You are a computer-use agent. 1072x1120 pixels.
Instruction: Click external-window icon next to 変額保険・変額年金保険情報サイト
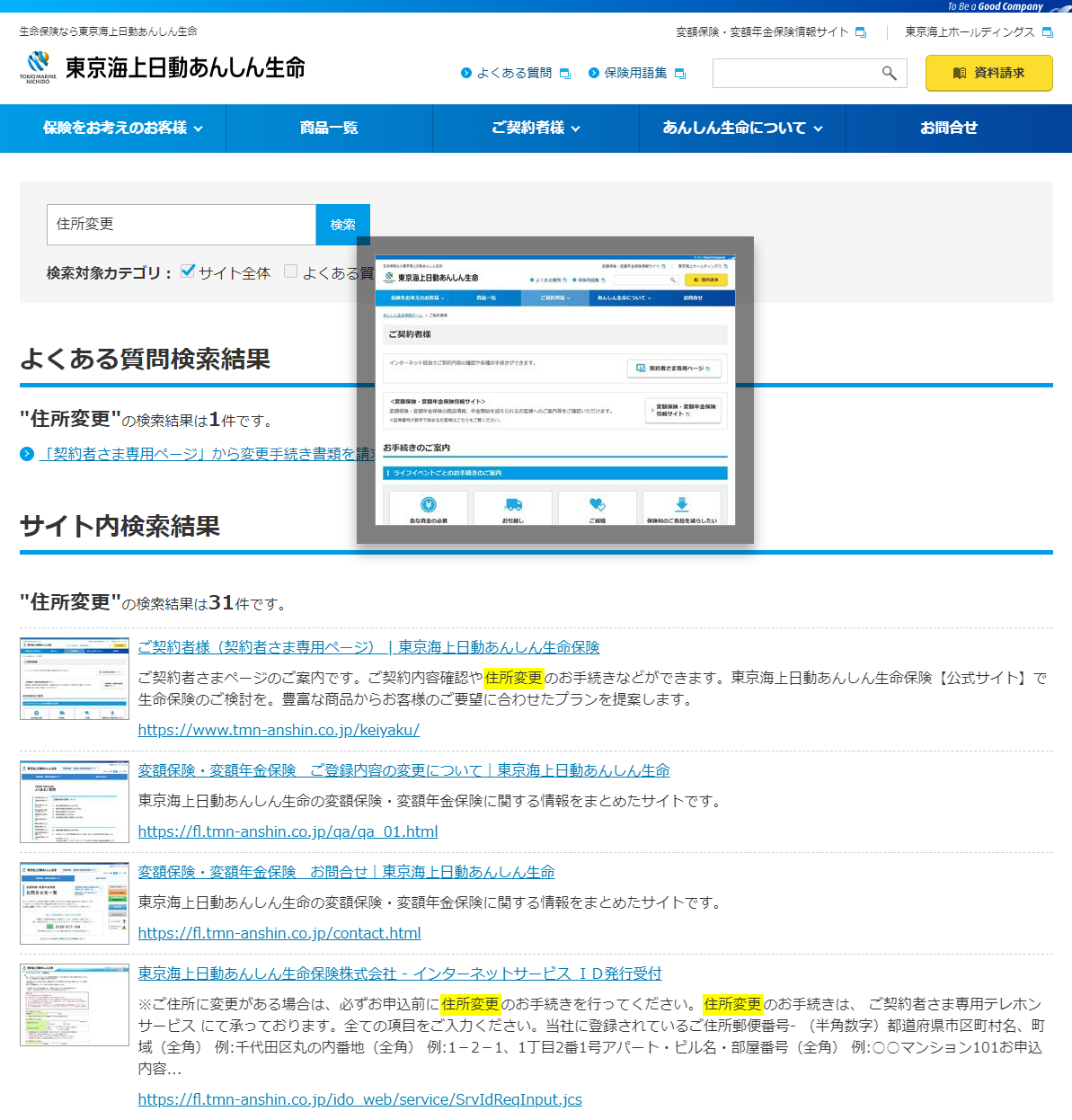tap(860, 32)
